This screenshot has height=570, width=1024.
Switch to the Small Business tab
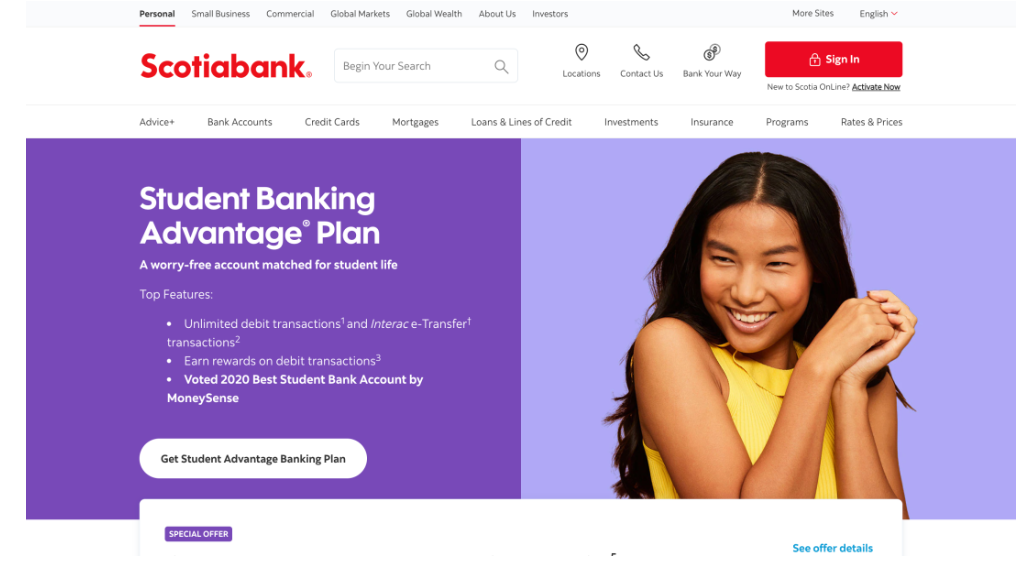point(220,14)
